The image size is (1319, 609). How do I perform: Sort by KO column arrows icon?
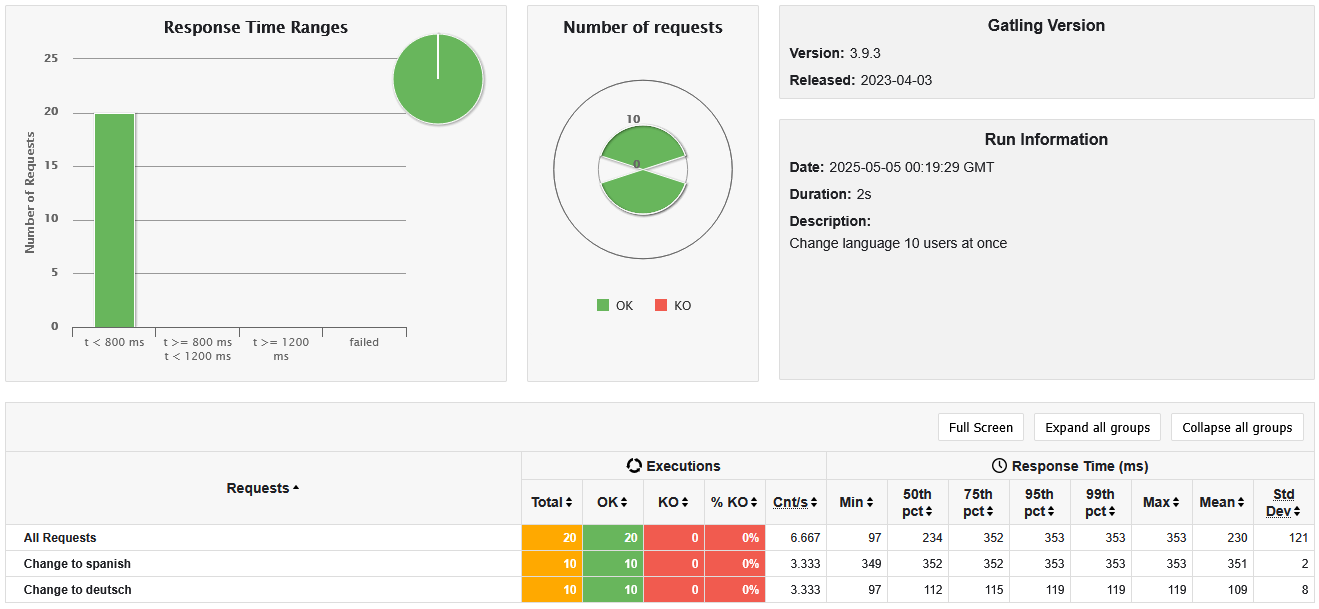click(x=685, y=502)
